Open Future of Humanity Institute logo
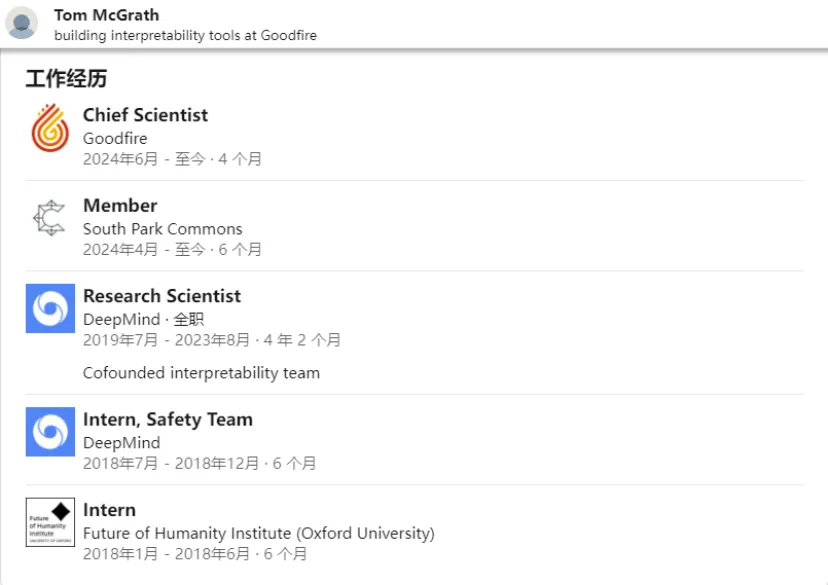 pos(50,522)
